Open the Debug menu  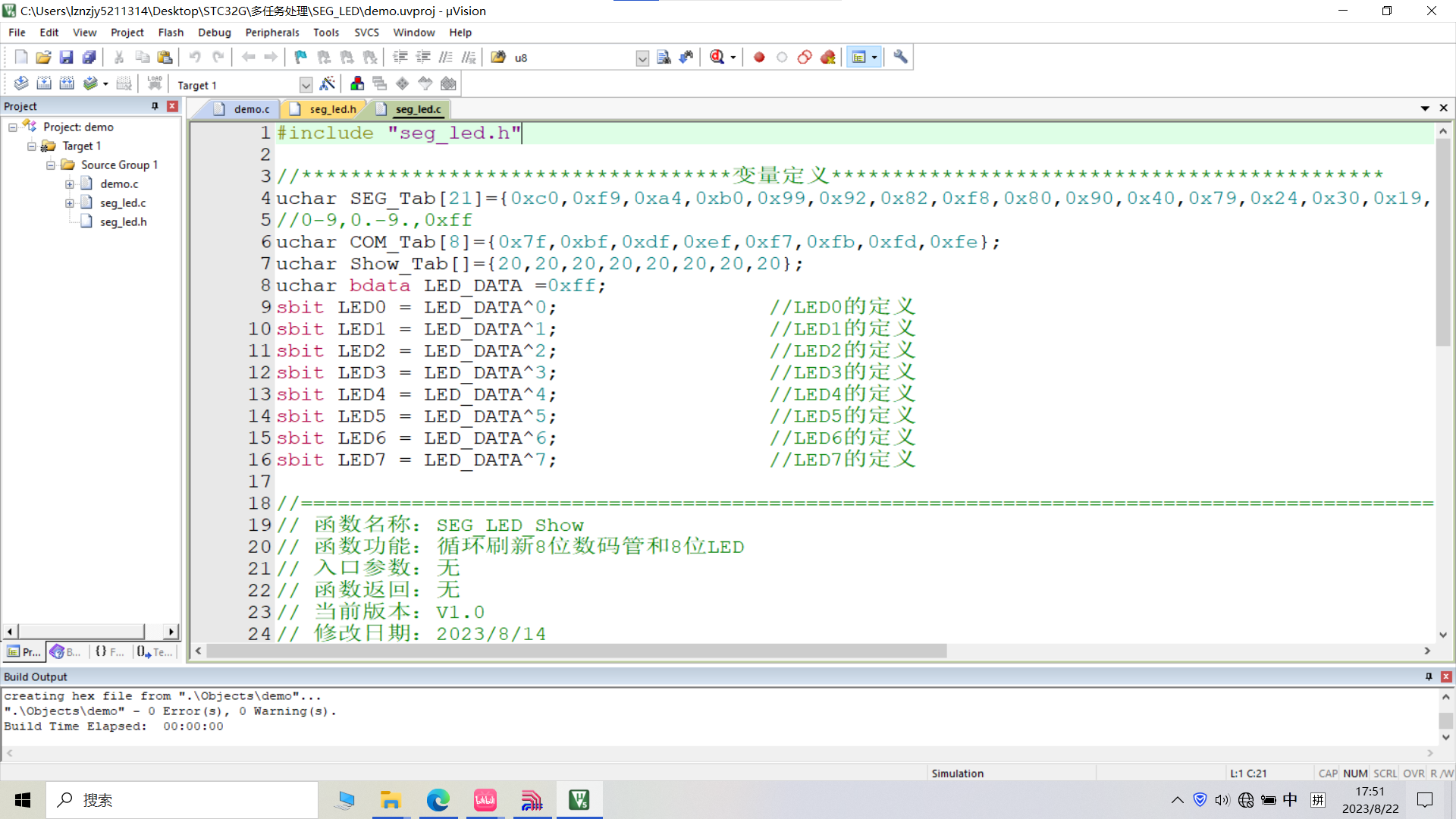tap(215, 33)
